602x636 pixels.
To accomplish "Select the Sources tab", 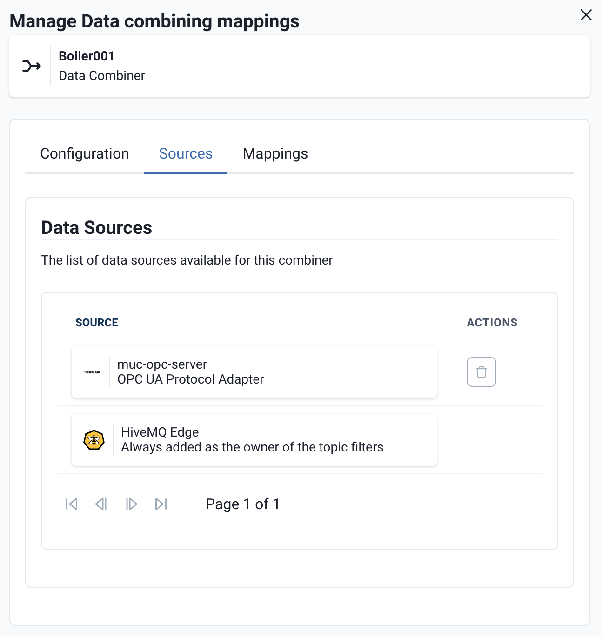I will click(186, 154).
